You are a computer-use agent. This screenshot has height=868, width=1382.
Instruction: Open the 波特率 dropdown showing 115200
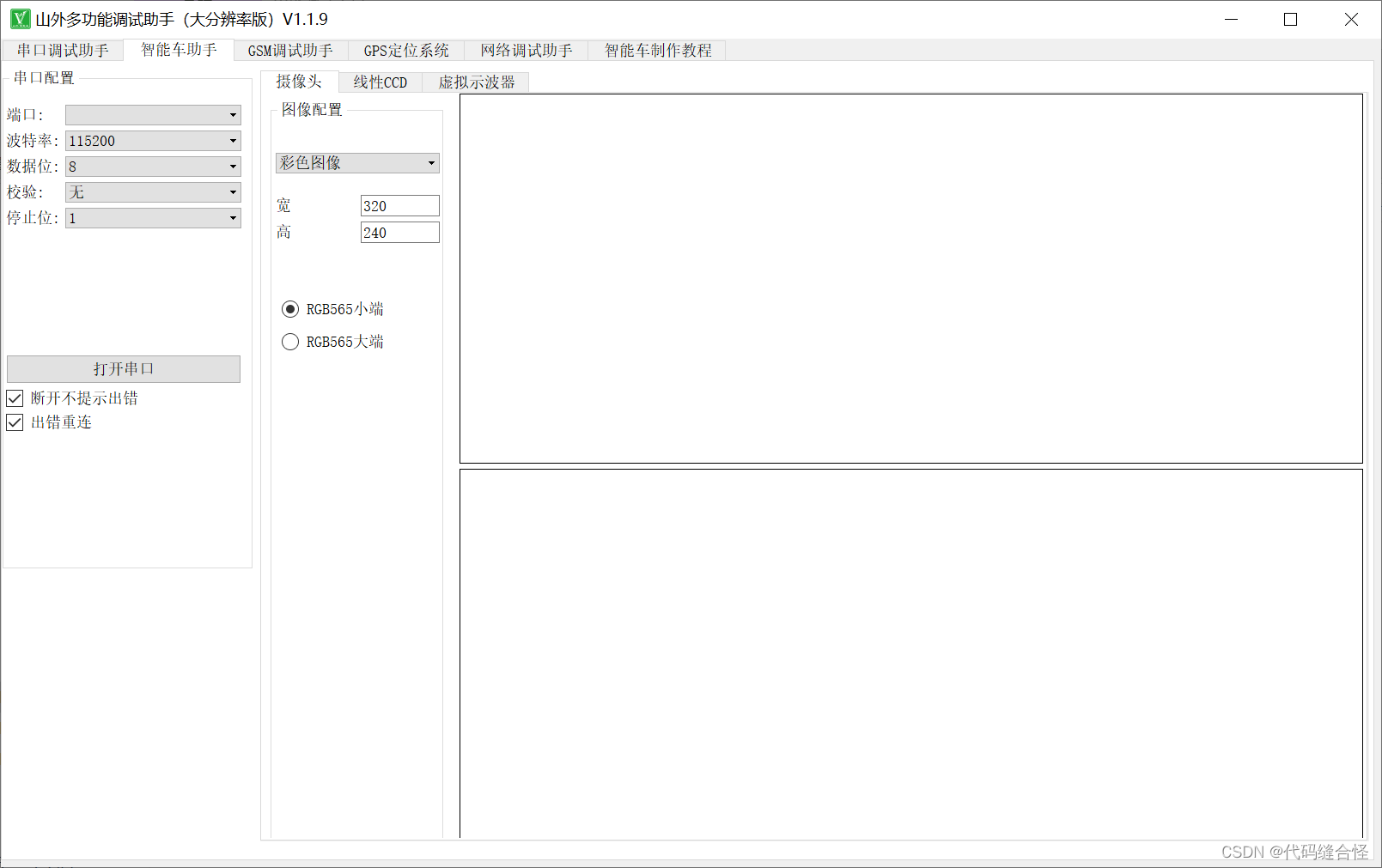pyautogui.click(x=153, y=141)
